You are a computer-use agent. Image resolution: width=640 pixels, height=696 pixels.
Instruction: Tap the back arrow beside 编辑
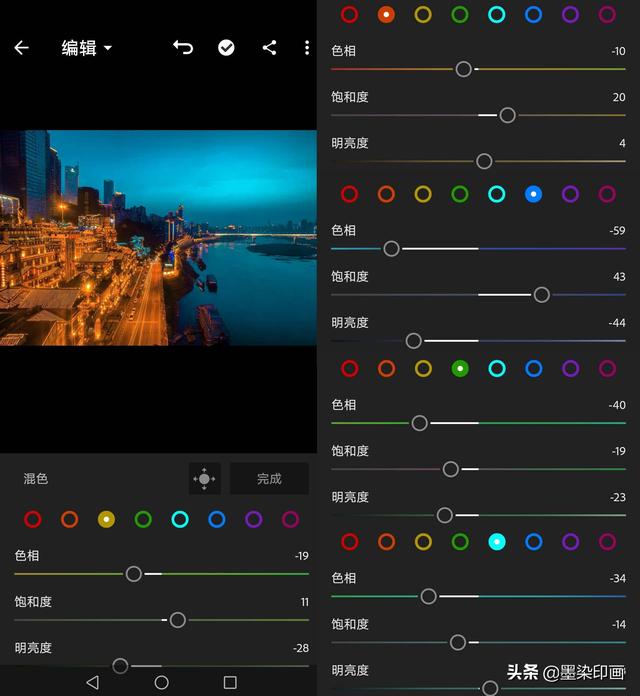(x=21, y=47)
